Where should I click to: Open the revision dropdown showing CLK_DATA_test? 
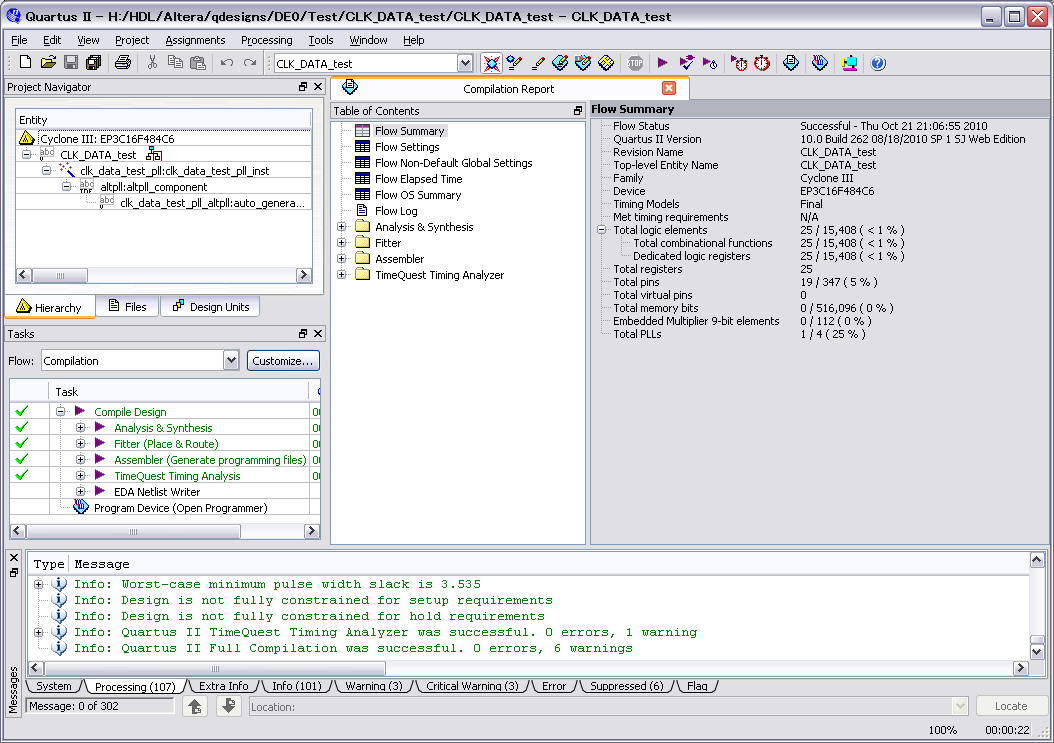tap(465, 63)
